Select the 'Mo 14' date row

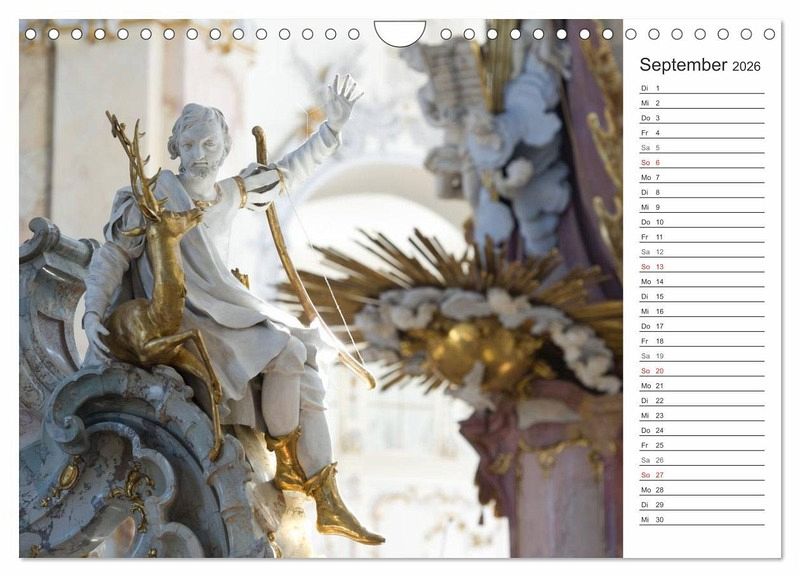coord(702,282)
